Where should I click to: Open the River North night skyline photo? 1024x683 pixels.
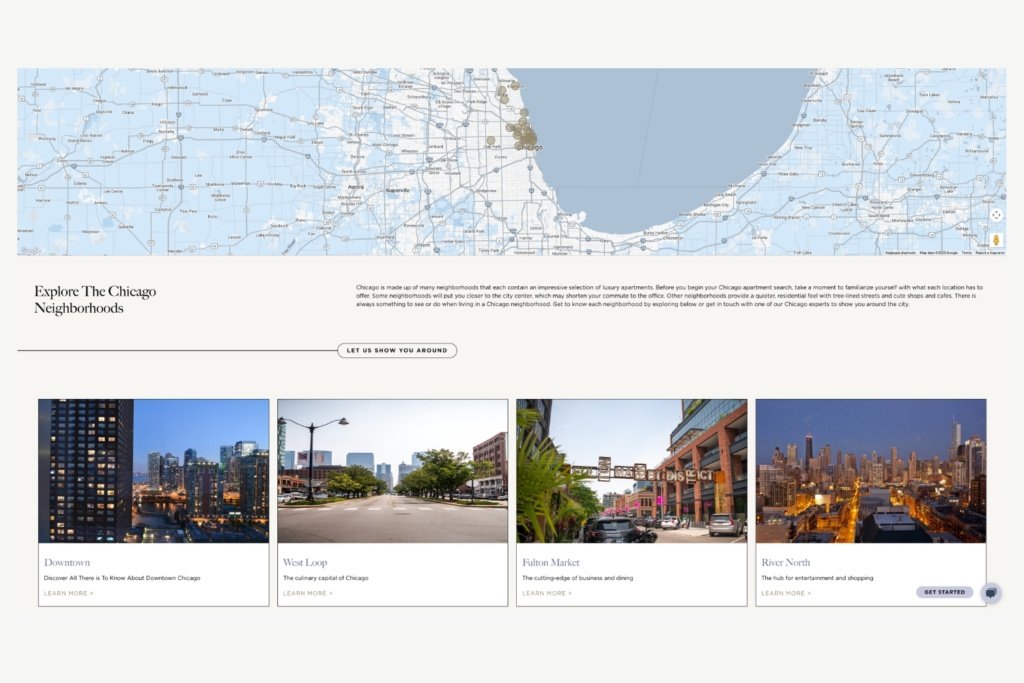(x=871, y=471)
